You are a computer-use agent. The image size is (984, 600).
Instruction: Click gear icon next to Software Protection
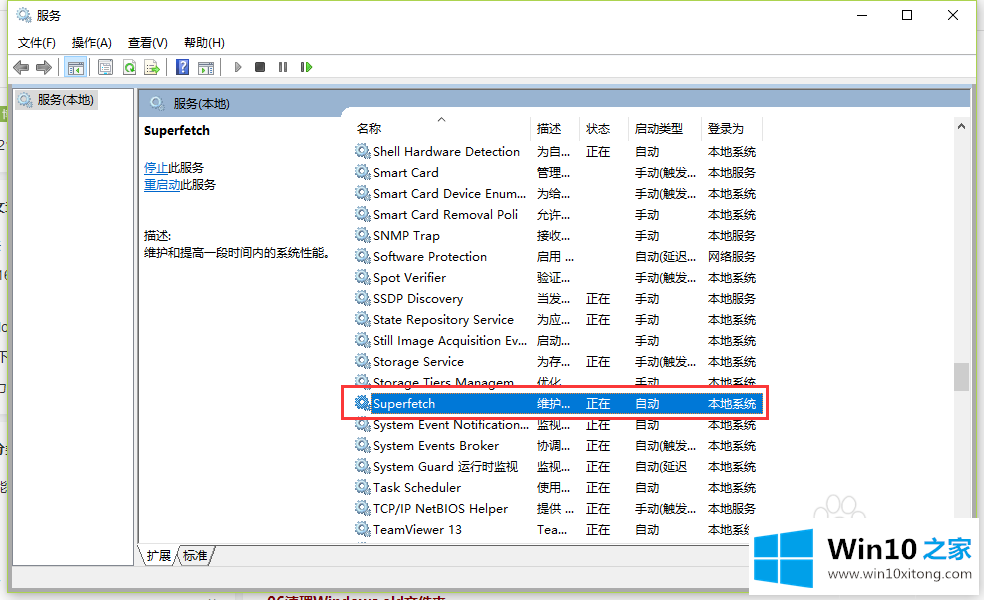click(x=362, y=256)
